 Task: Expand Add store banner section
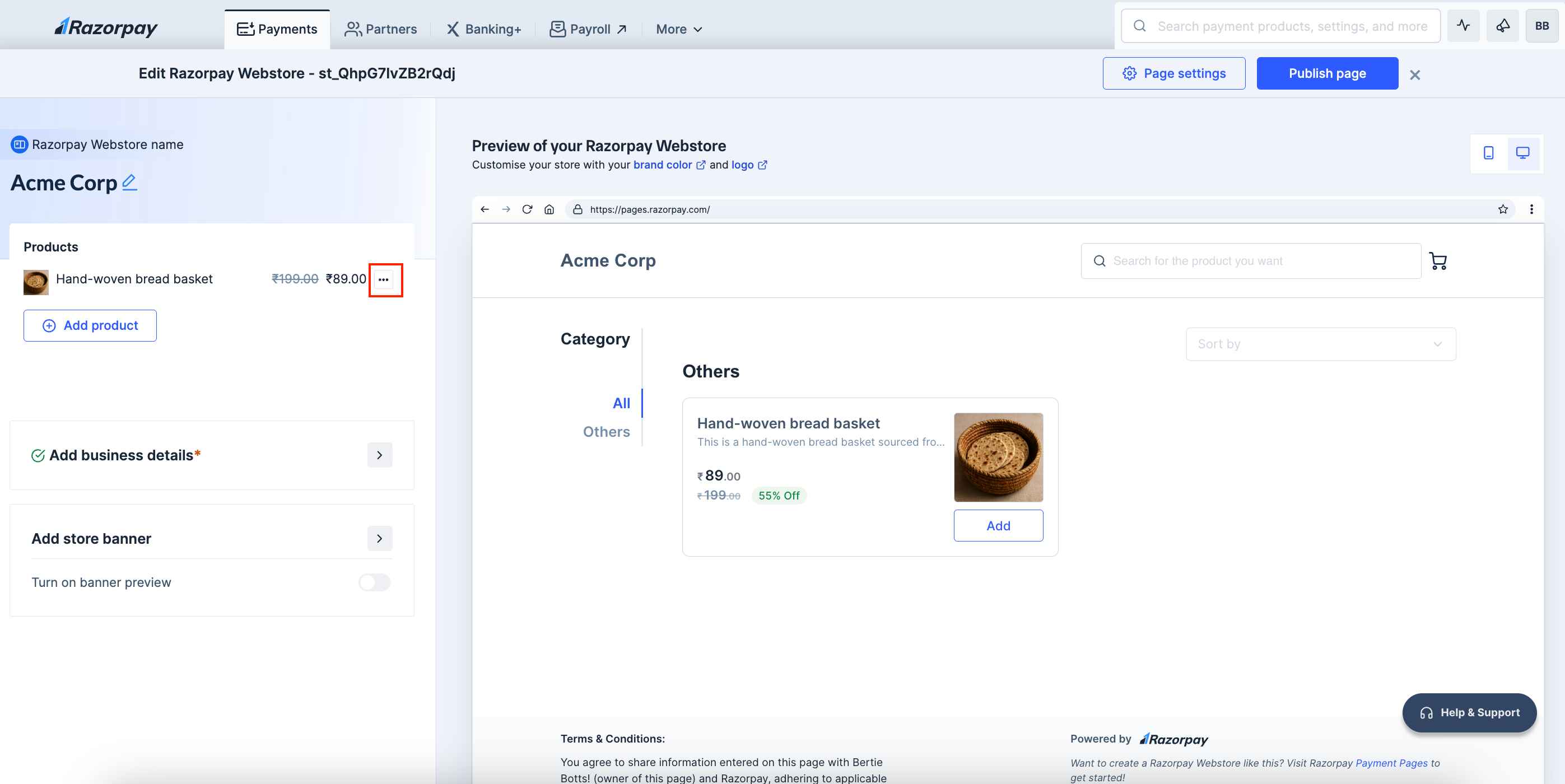380,539
